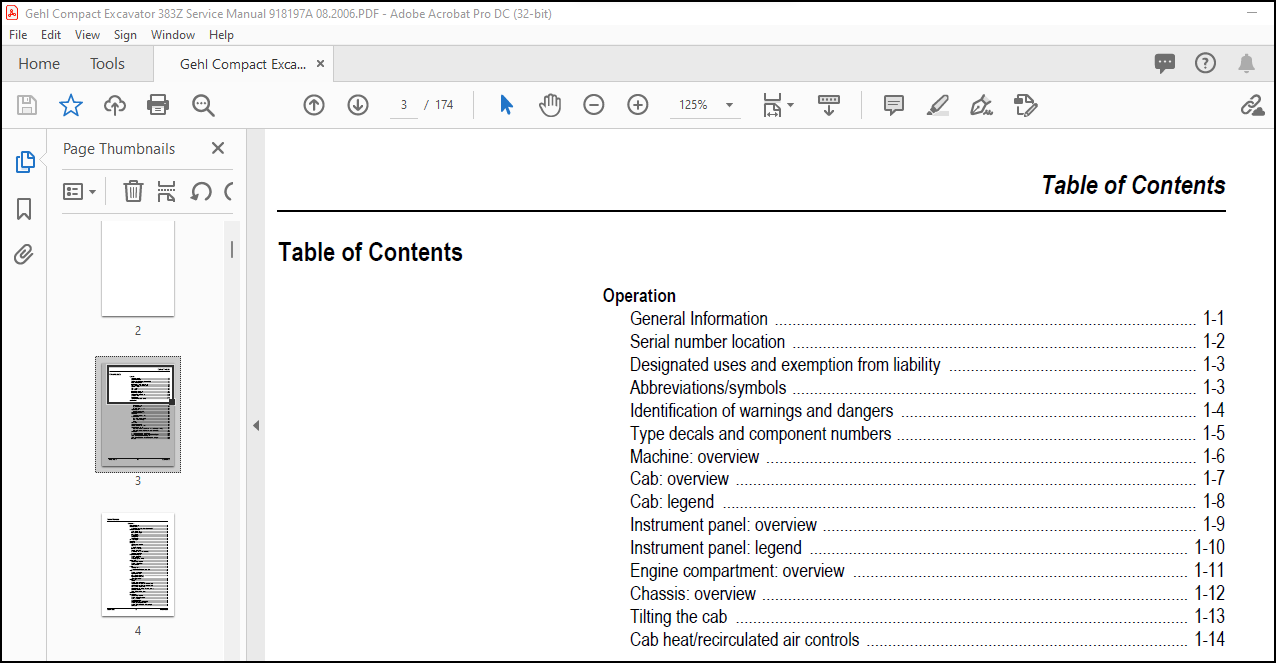Screen dimensions: 1276x663
Task: Show the Bookmarks pane
Action: (x=25, y=209)
